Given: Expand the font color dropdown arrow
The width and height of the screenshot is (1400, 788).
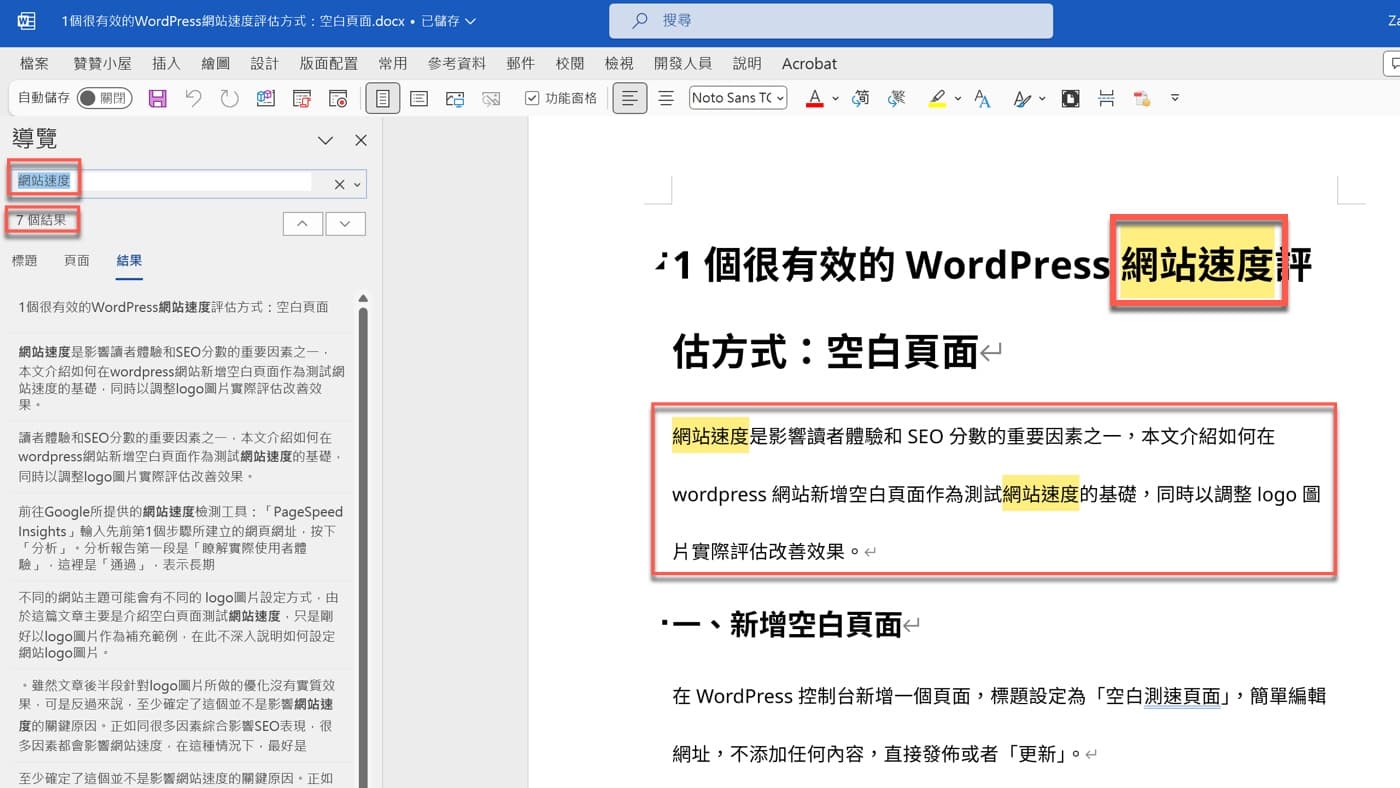Looking at the screenshot, I should coord(836,98).
